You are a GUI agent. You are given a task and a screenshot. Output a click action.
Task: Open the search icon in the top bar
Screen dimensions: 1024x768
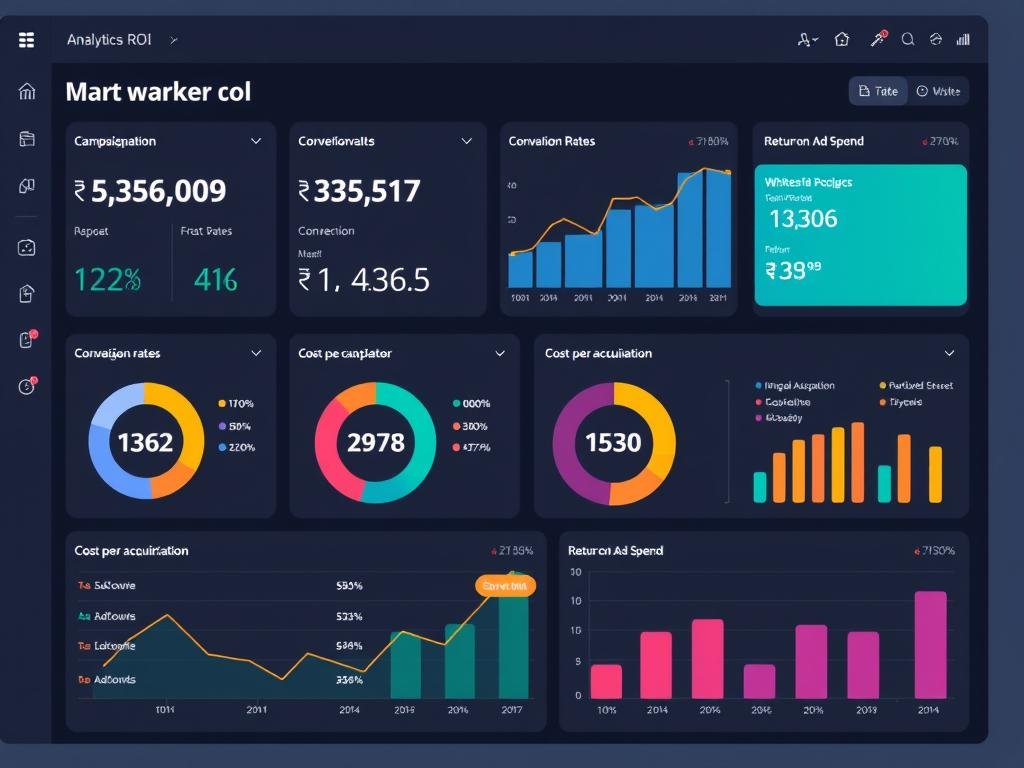point(907,39)
